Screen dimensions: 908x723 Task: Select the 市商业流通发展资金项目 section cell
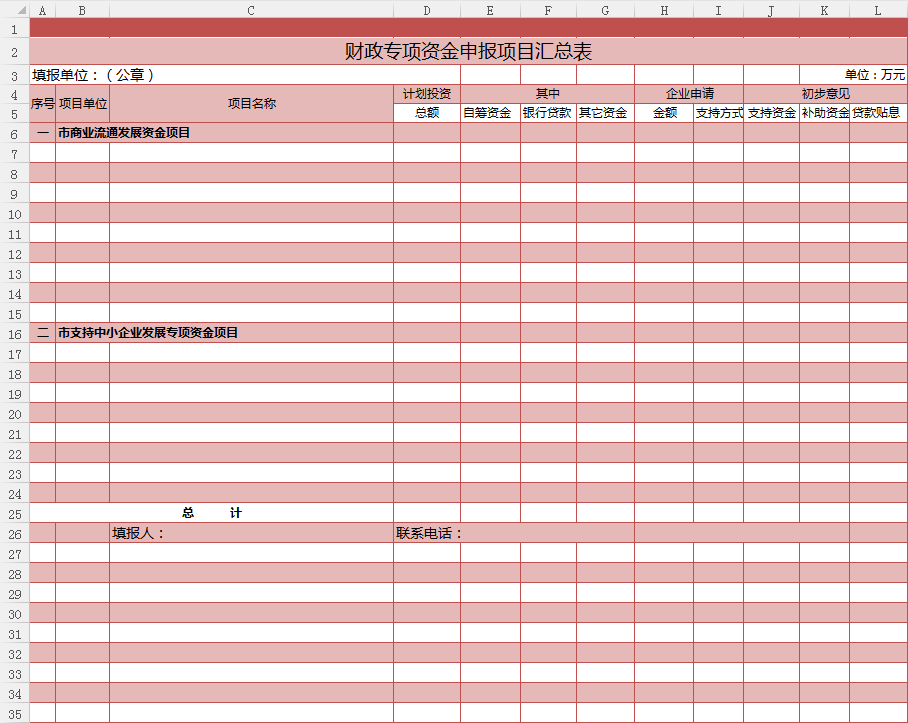point(124,133)
